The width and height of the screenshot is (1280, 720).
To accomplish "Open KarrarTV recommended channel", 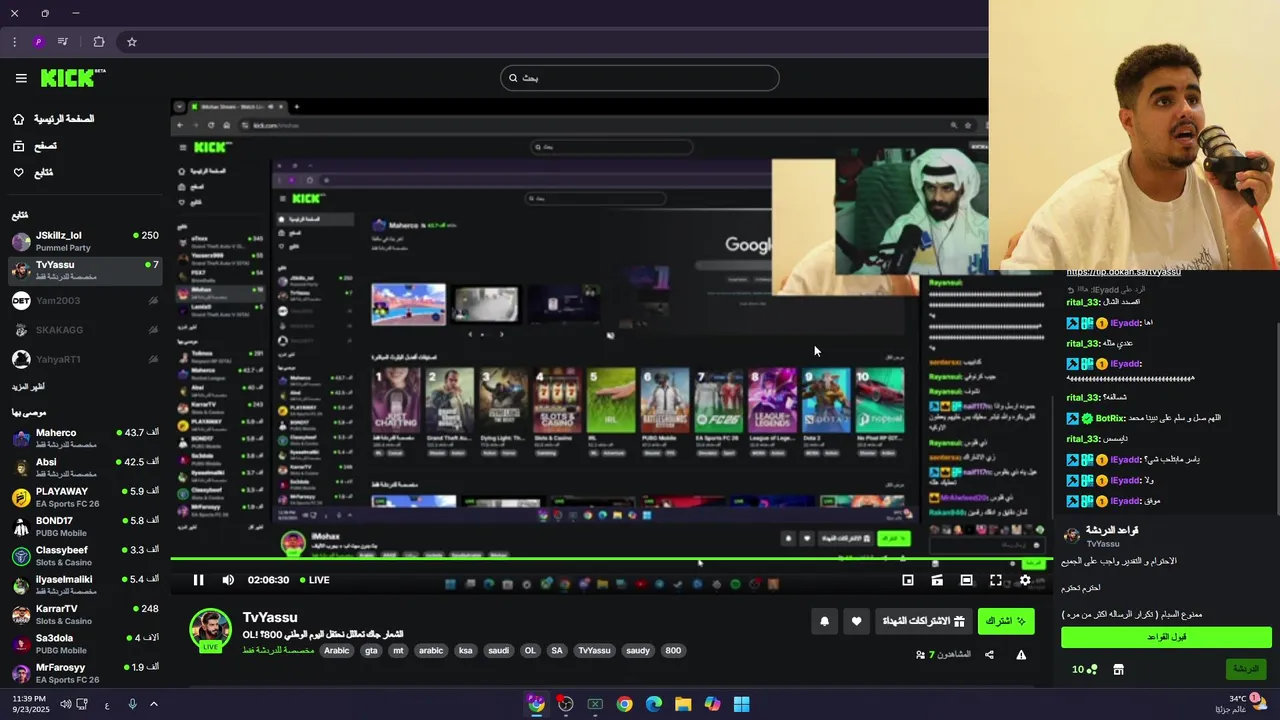I will pos(85,614).
